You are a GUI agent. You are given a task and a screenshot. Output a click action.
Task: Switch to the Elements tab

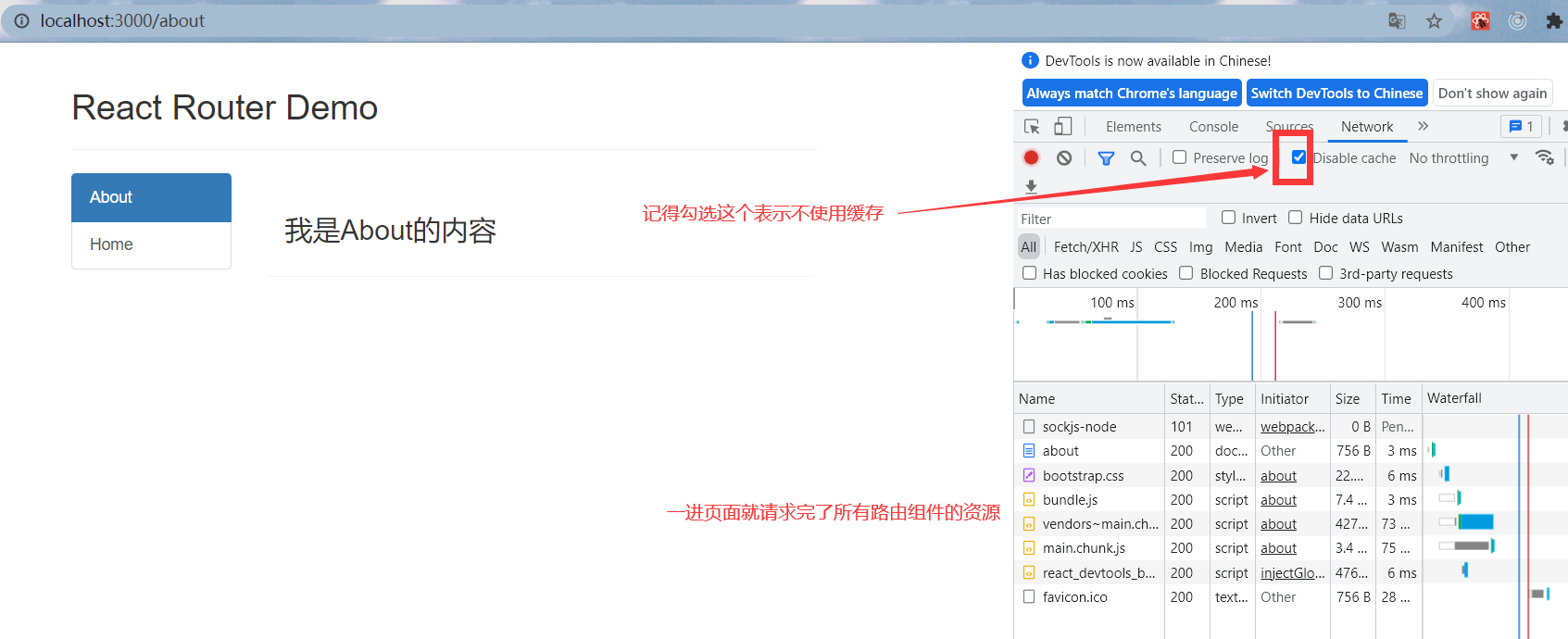(1133, 127)
